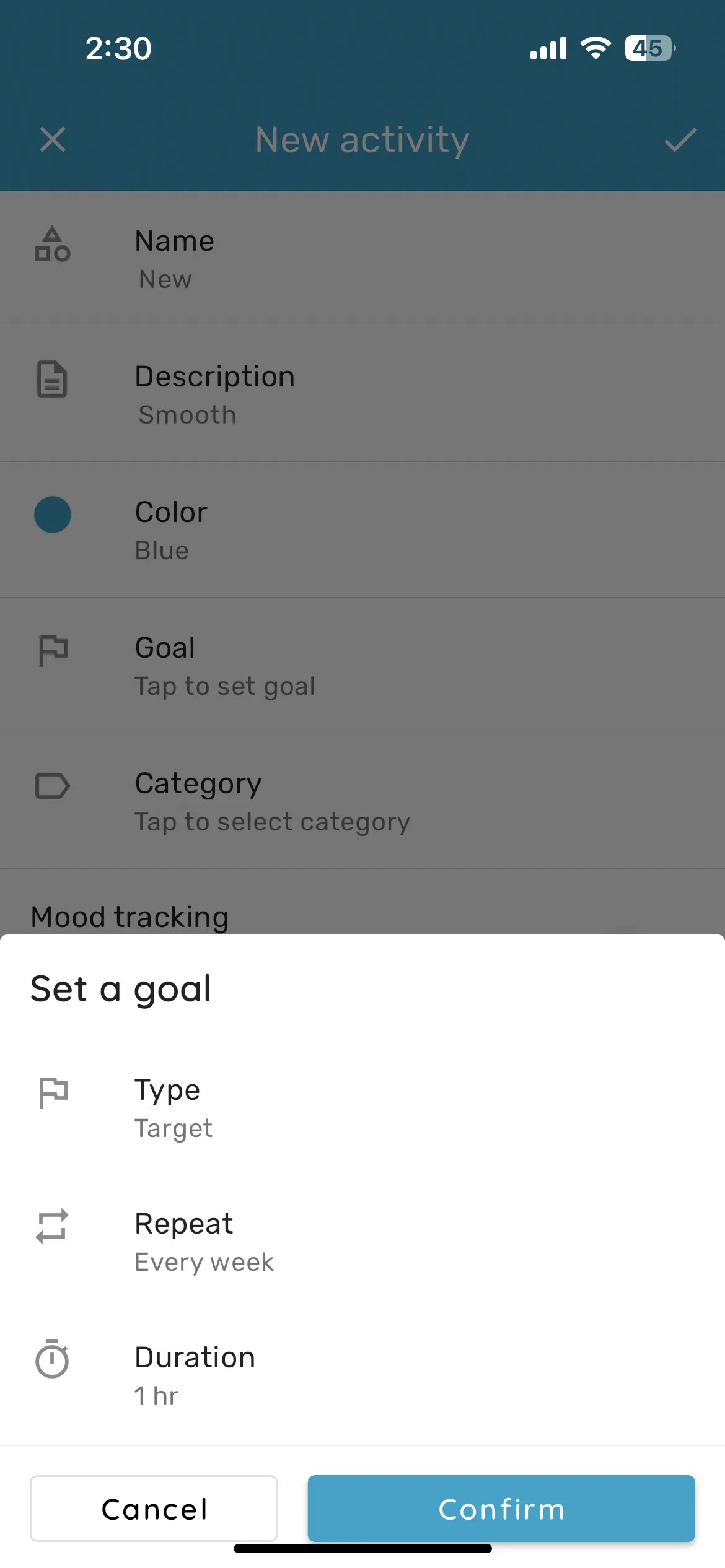The image size is (725, 1568).
Task: Click the Cancel button
Action: point(154,1509)
